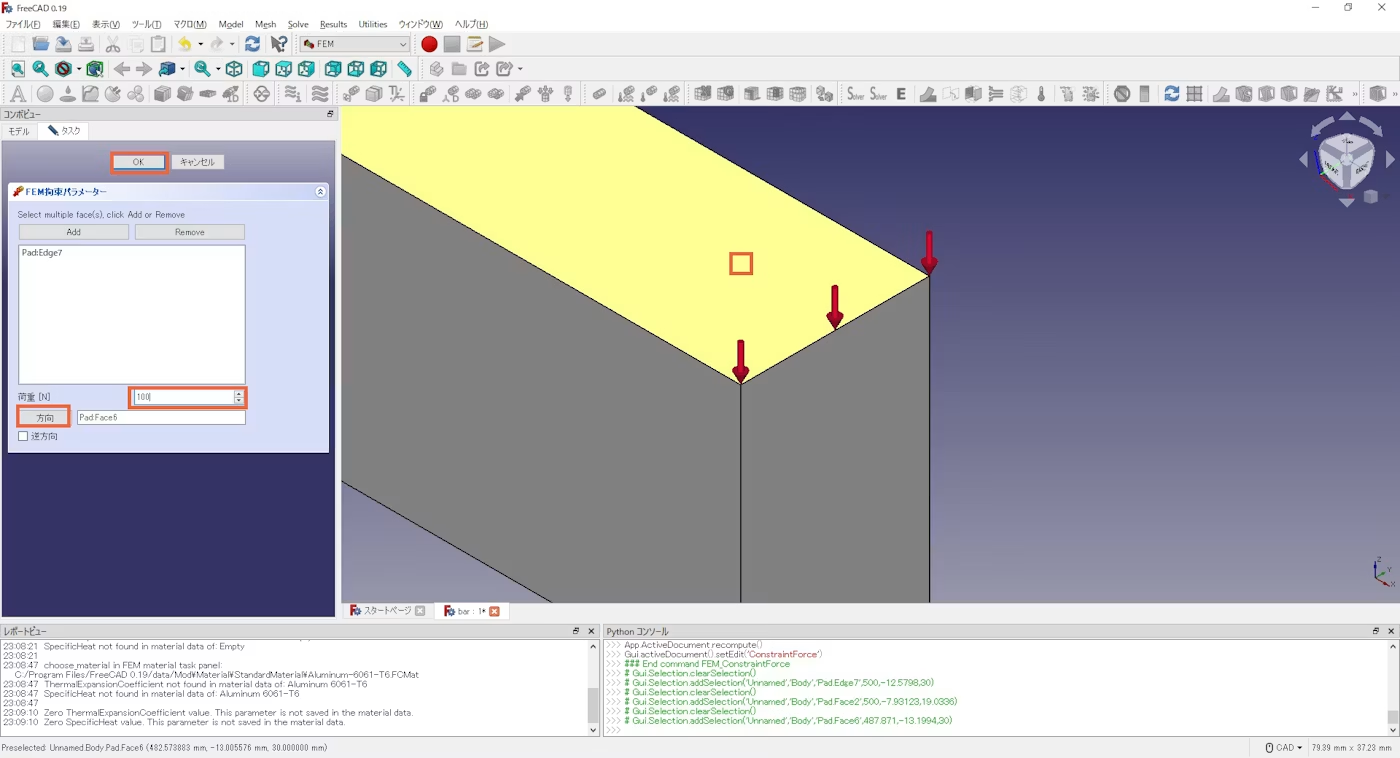Click the purge results prohibition icon
This screenshot has width=1400, height=758.
[x=1122, y=94]
